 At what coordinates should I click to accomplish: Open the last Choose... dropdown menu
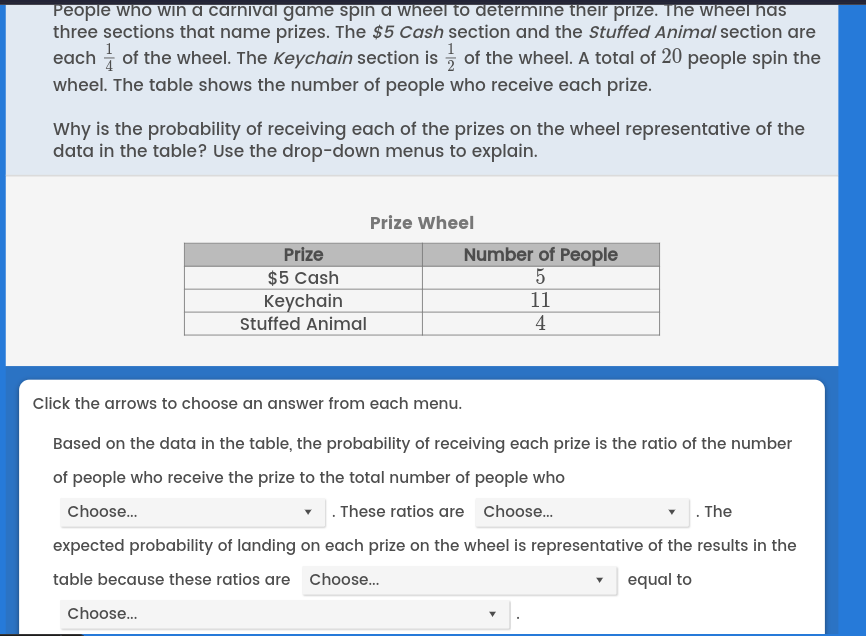tap(285, 613)
